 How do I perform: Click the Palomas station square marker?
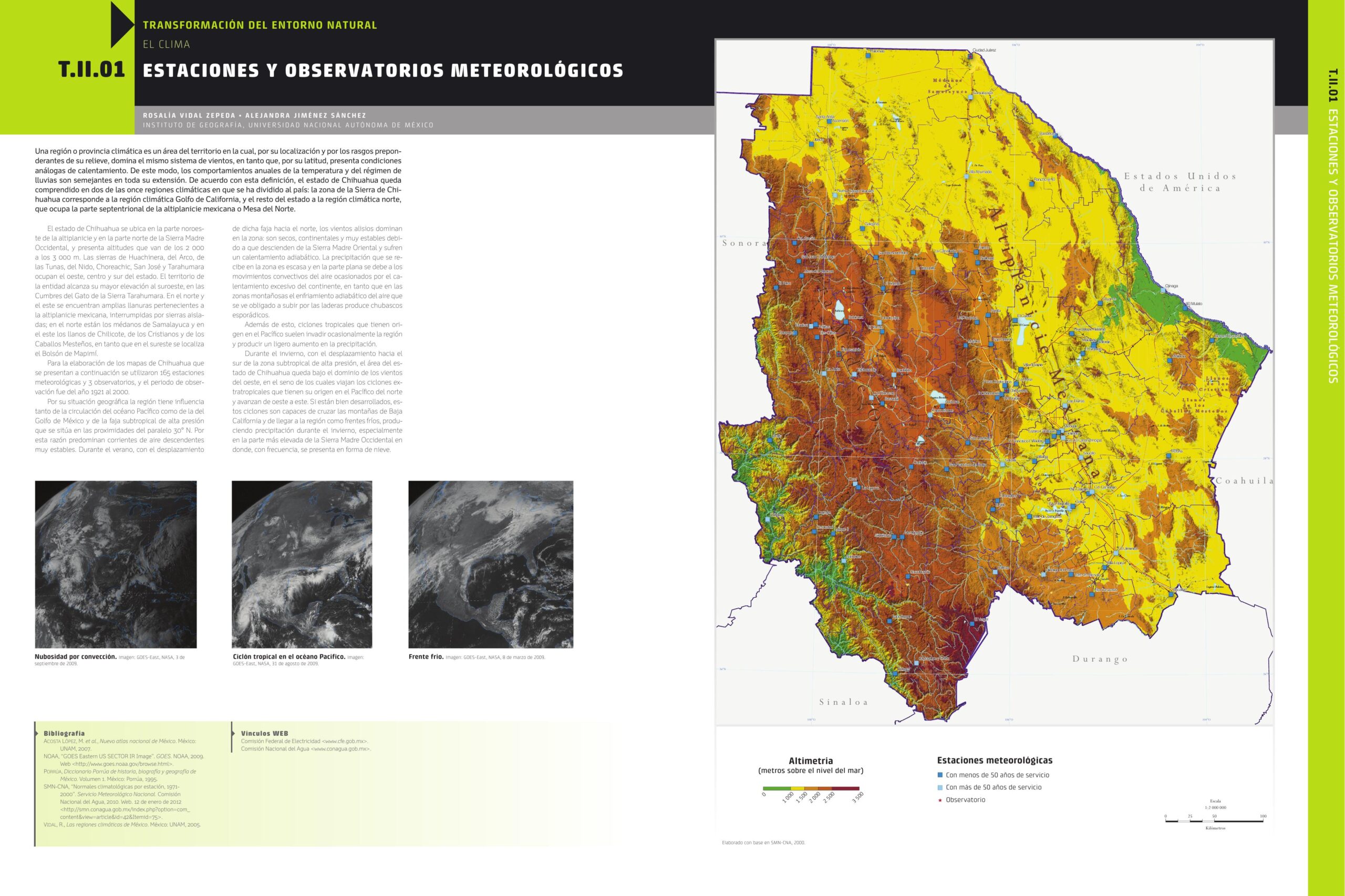868,56
